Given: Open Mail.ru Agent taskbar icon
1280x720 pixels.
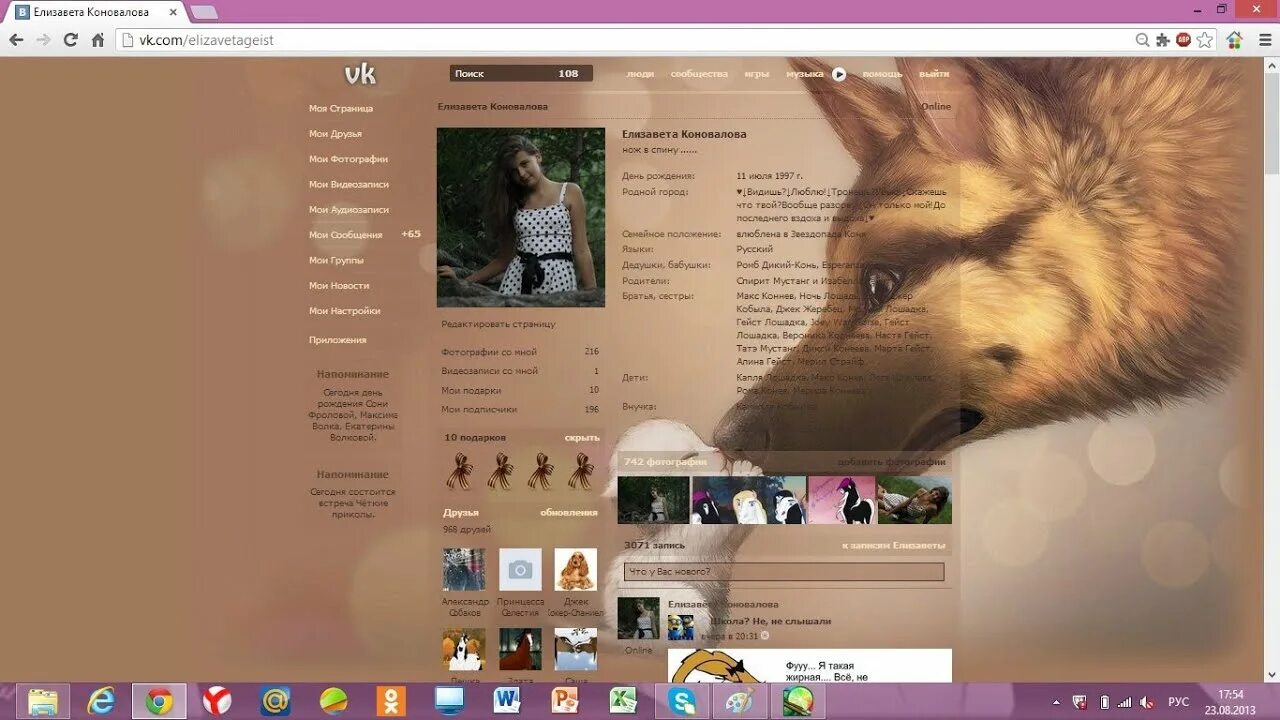Looking at the screenshot, I should coord(275,701).
